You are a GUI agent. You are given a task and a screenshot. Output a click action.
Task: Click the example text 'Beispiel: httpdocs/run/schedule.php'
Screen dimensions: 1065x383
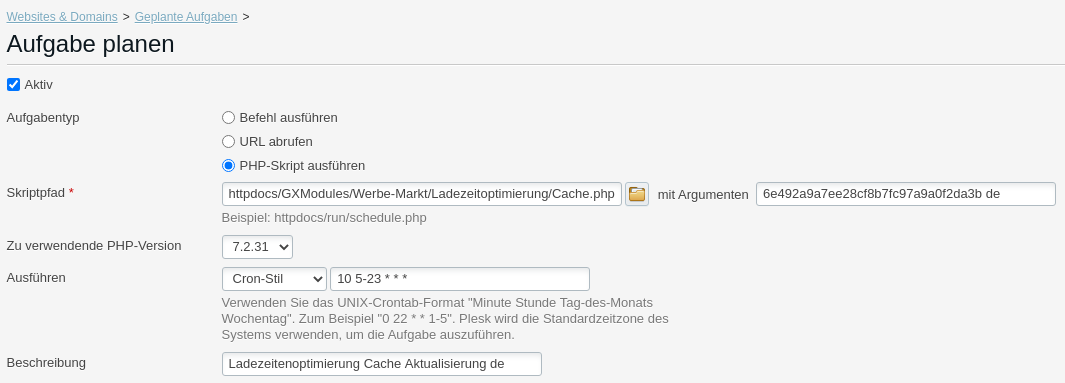coord(324,218)
